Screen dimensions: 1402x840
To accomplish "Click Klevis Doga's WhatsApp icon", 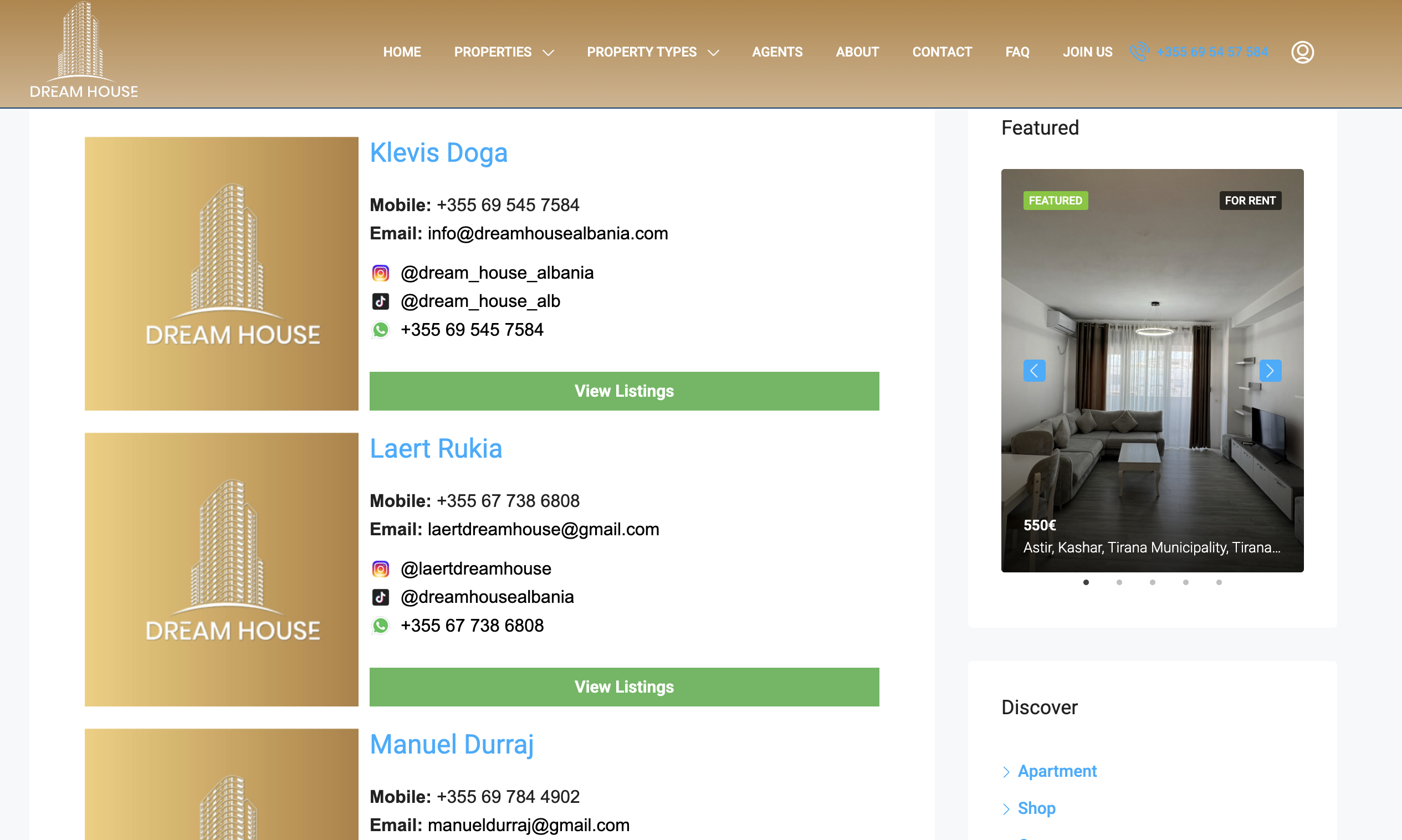I will click(380, 330).
